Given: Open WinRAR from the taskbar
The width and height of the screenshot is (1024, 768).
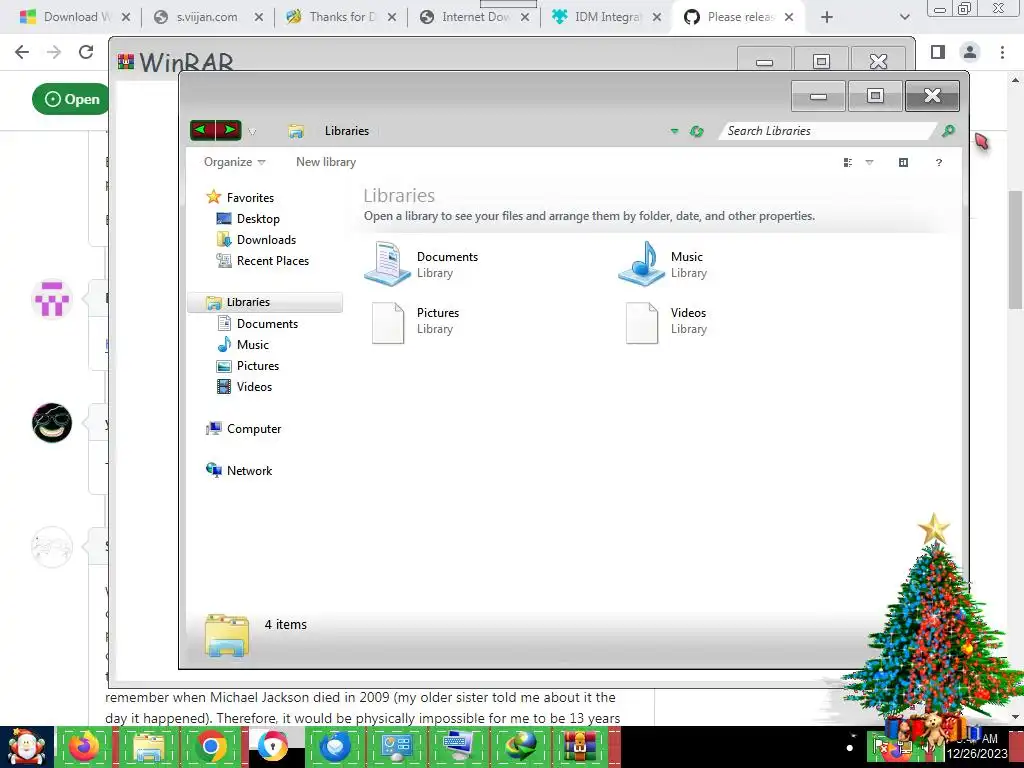Looking at the screenshot, I should (580, 746).
